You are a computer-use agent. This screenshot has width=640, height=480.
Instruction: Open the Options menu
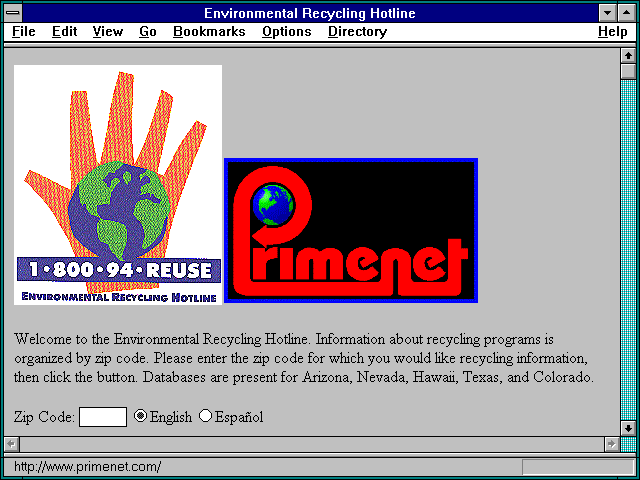pos(287,31)
